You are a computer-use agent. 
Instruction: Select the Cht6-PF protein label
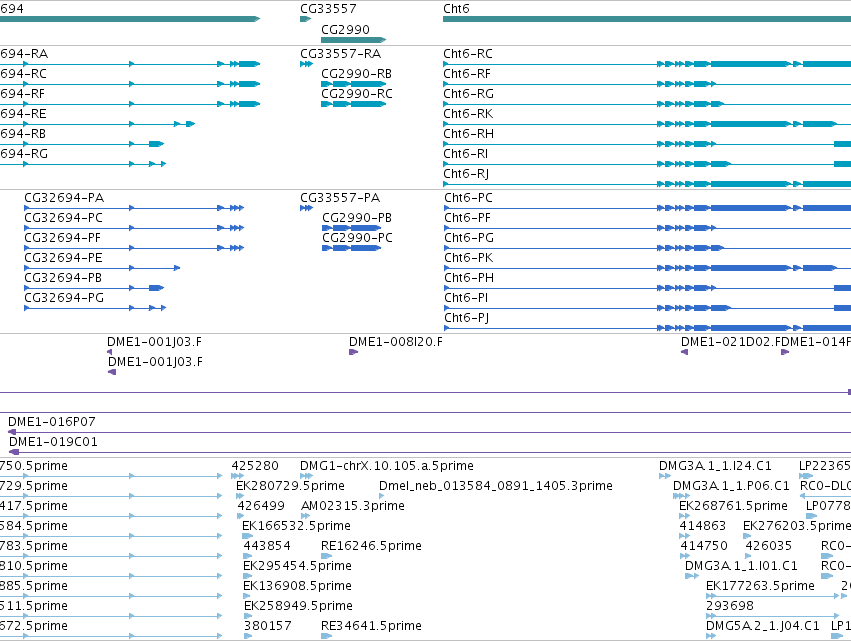[467, 218]
